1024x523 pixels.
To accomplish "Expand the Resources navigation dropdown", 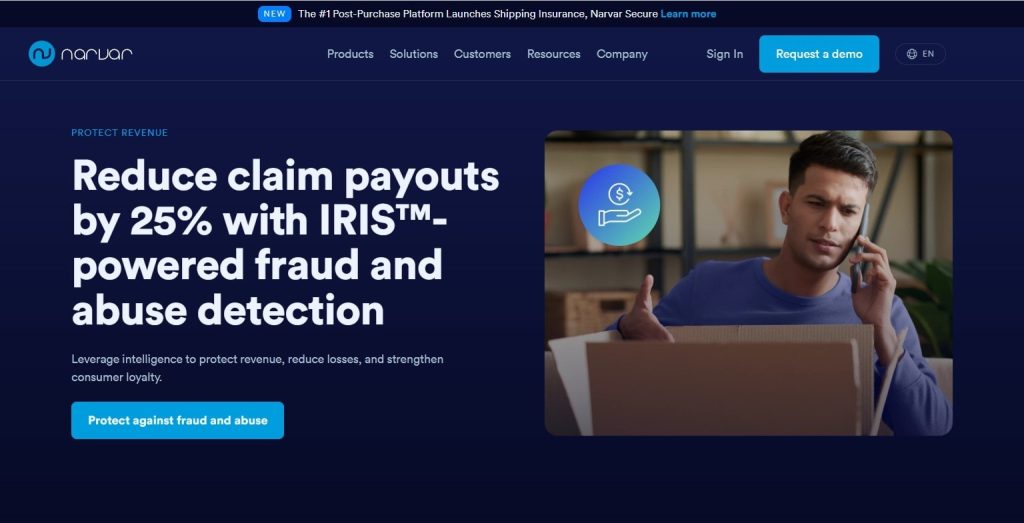I will (x=553, y=54).
